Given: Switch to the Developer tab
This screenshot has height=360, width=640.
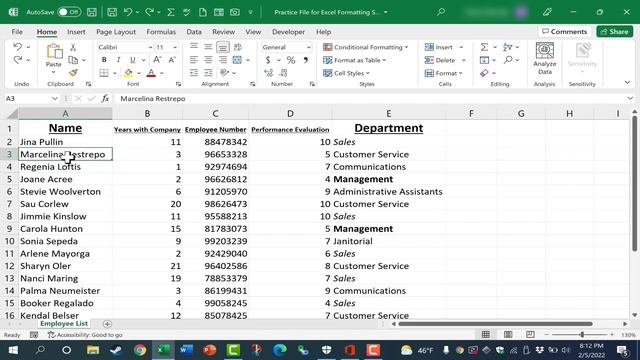Looking at the screenshot, I should click(x=288, y=31).
